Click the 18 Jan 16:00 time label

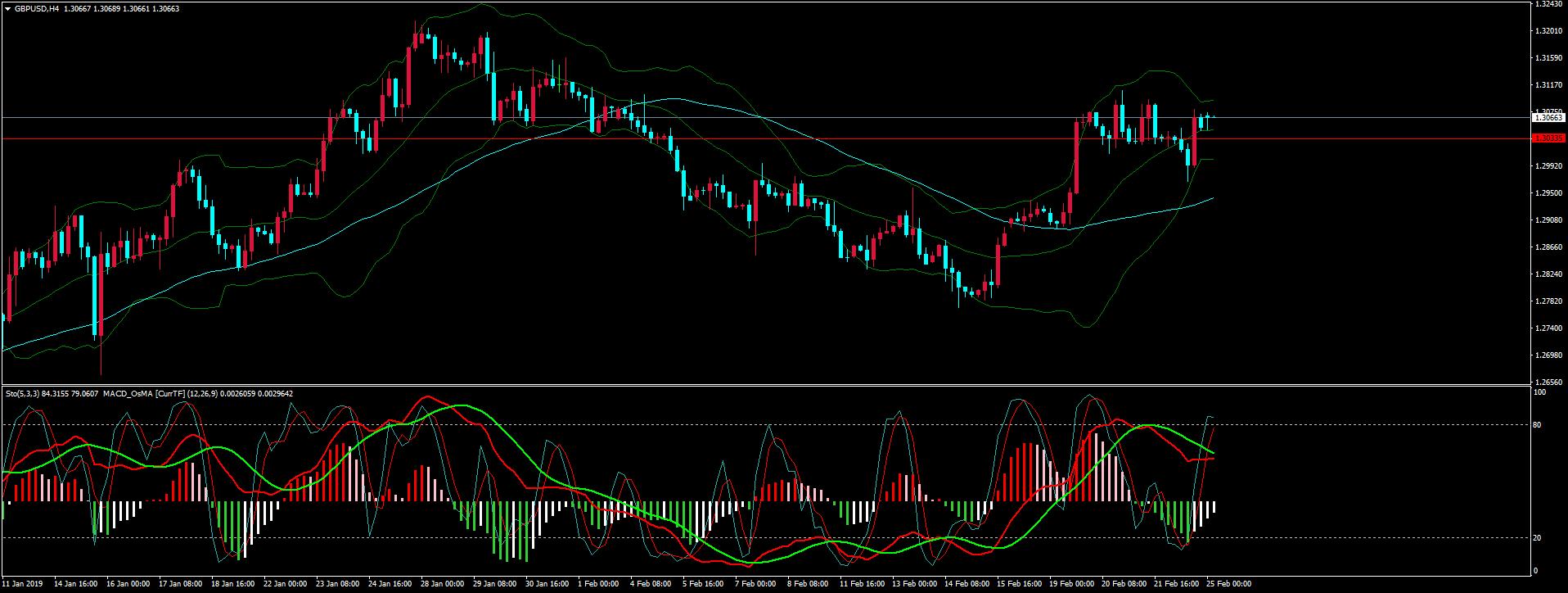coord(234,584)
